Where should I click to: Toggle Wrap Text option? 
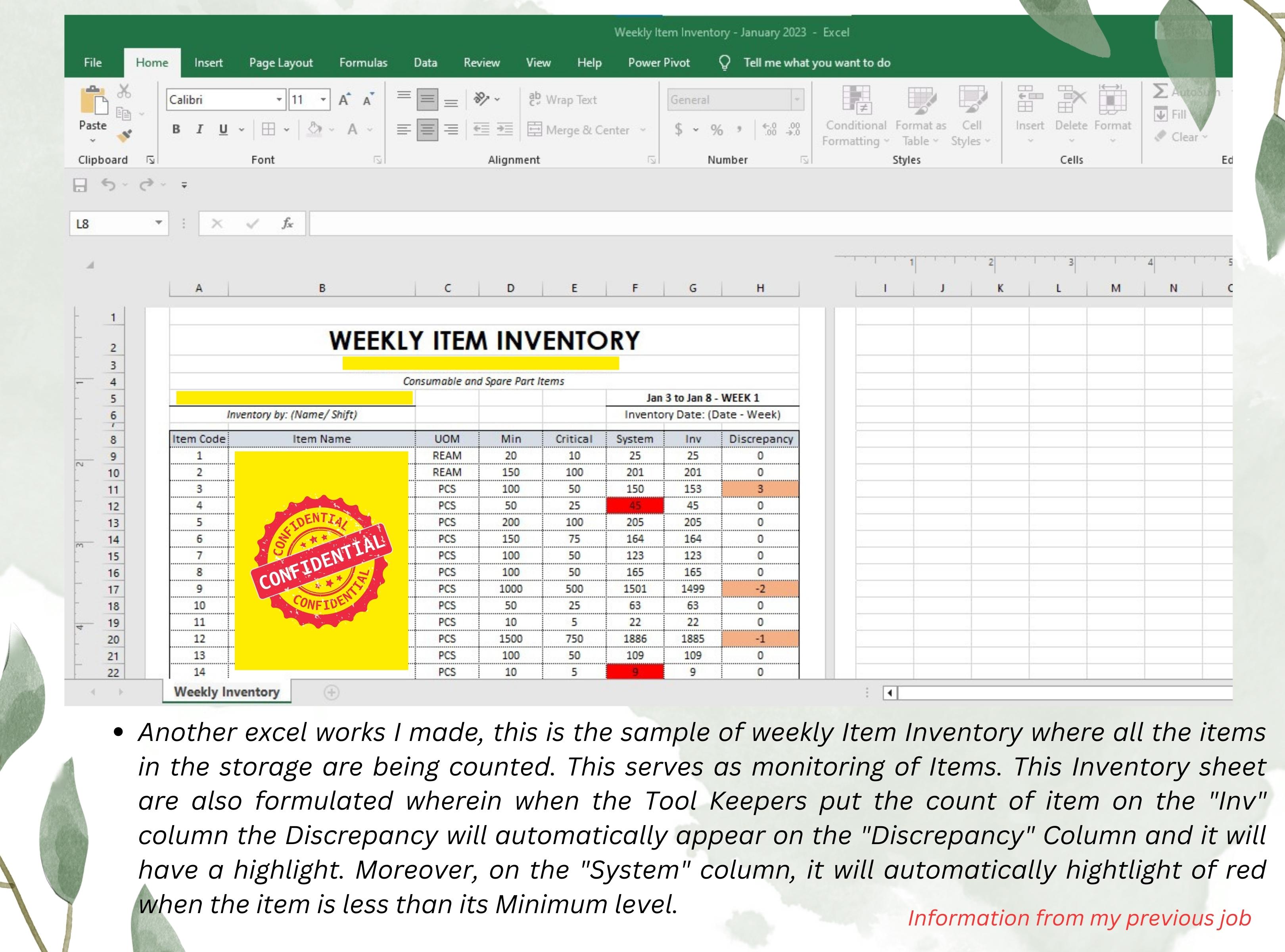point(563,100)
